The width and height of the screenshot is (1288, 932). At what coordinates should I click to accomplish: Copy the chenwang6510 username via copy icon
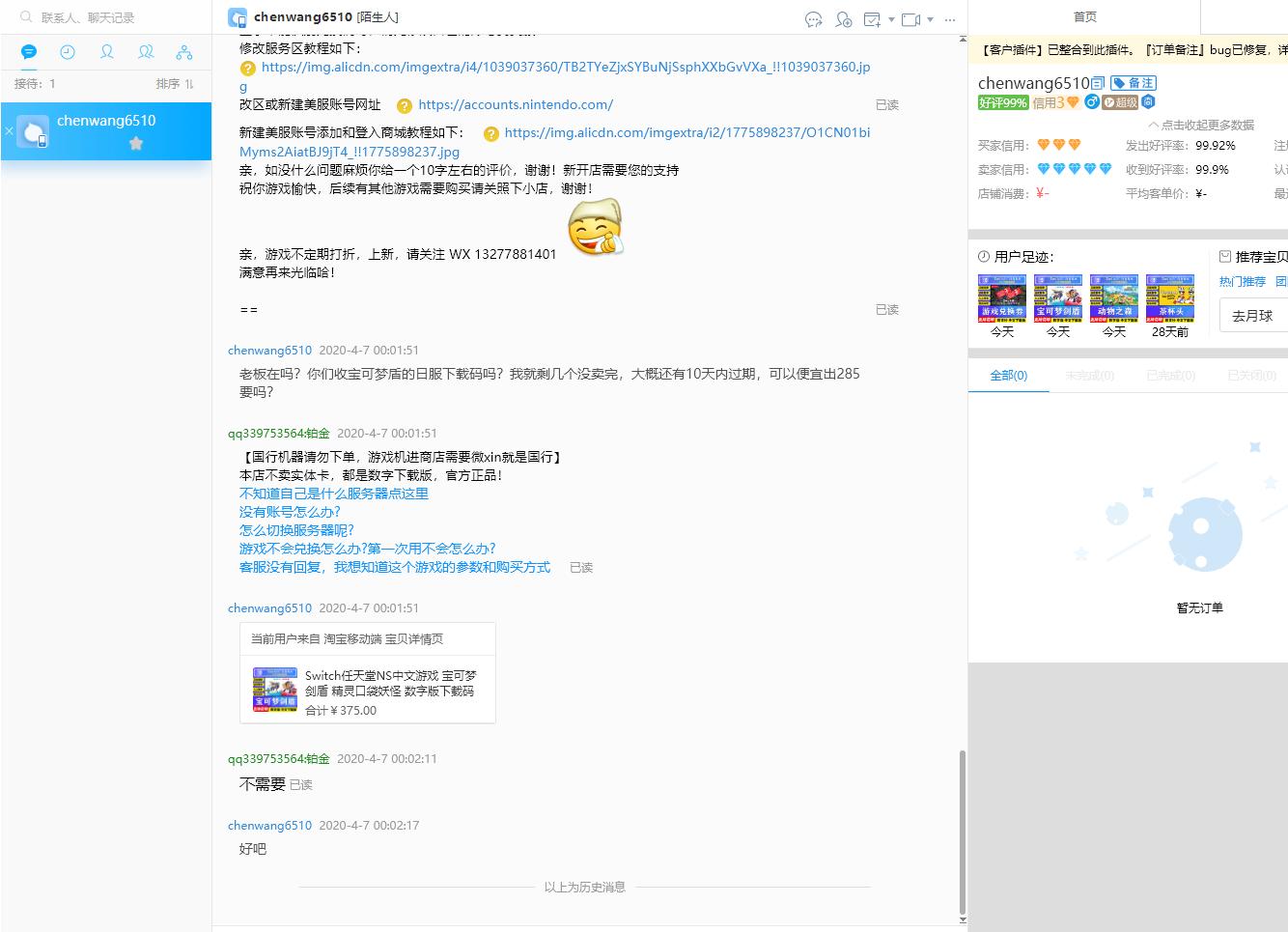[x=1097, y=83]
